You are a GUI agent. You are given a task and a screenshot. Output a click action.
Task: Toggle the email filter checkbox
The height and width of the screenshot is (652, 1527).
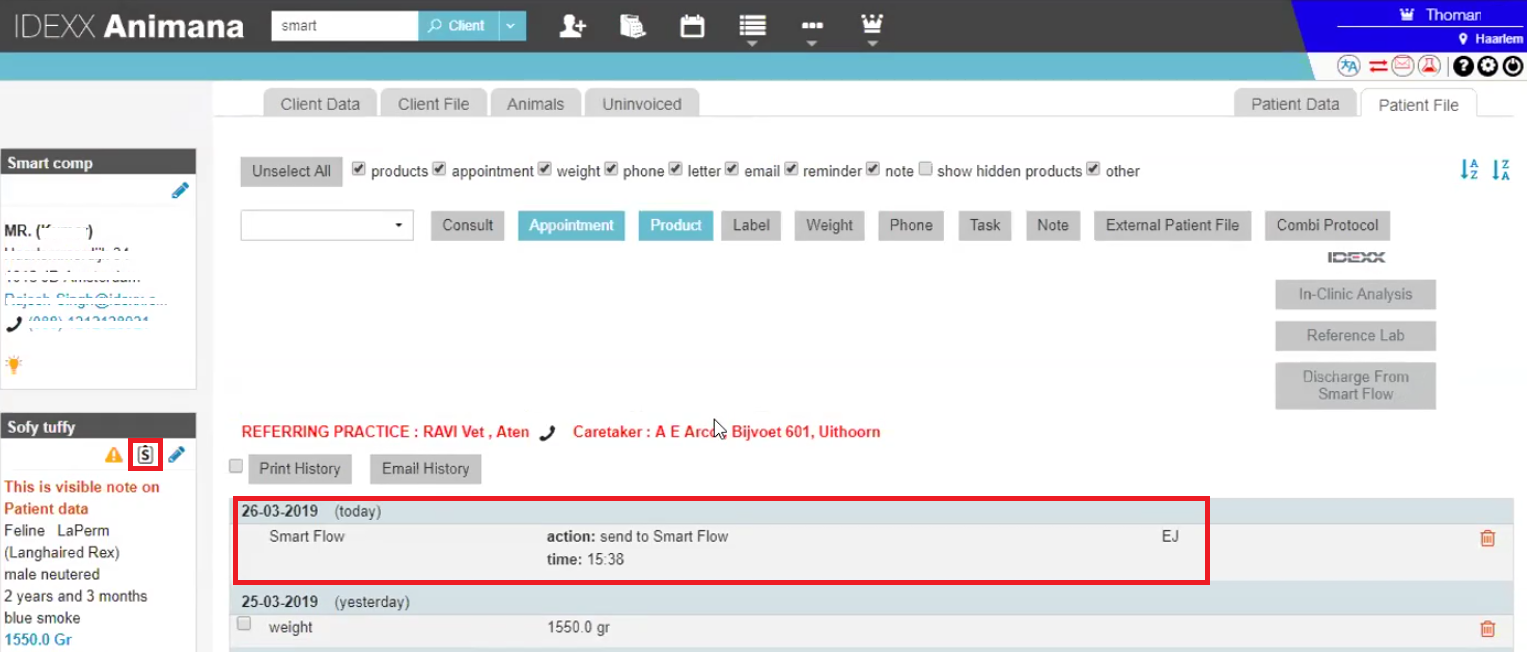tap(732, 169)
